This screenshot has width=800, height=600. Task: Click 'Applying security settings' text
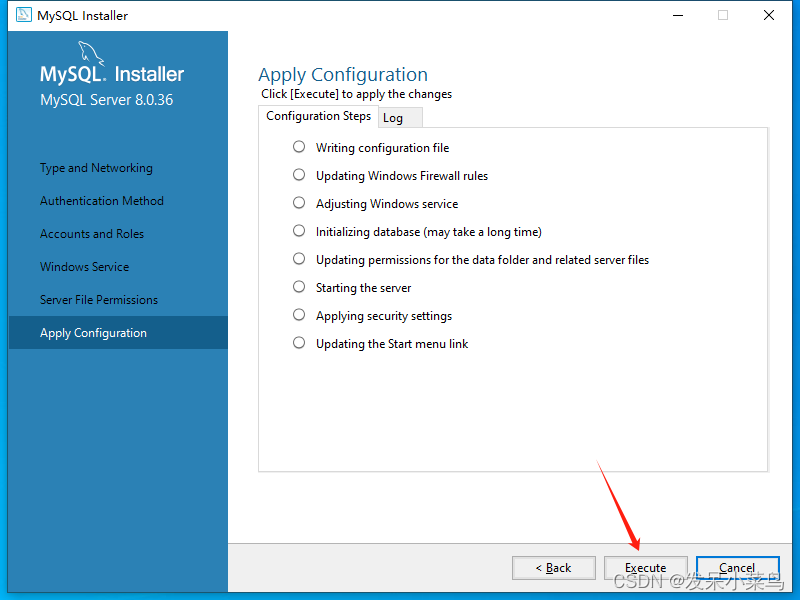tap(384, 316)
